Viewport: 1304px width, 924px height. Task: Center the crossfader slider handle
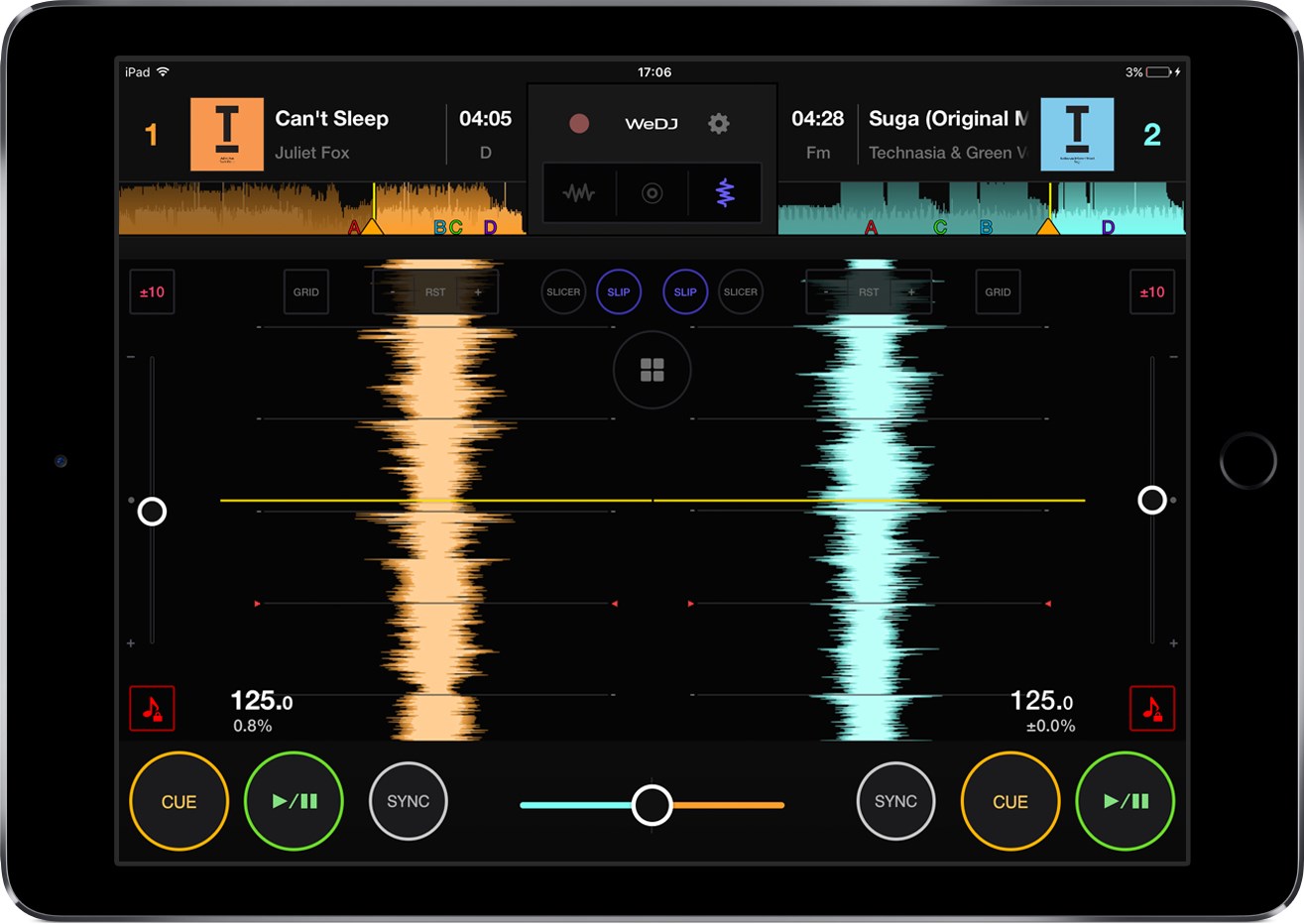pyautogui.click(x=652, y=804)
